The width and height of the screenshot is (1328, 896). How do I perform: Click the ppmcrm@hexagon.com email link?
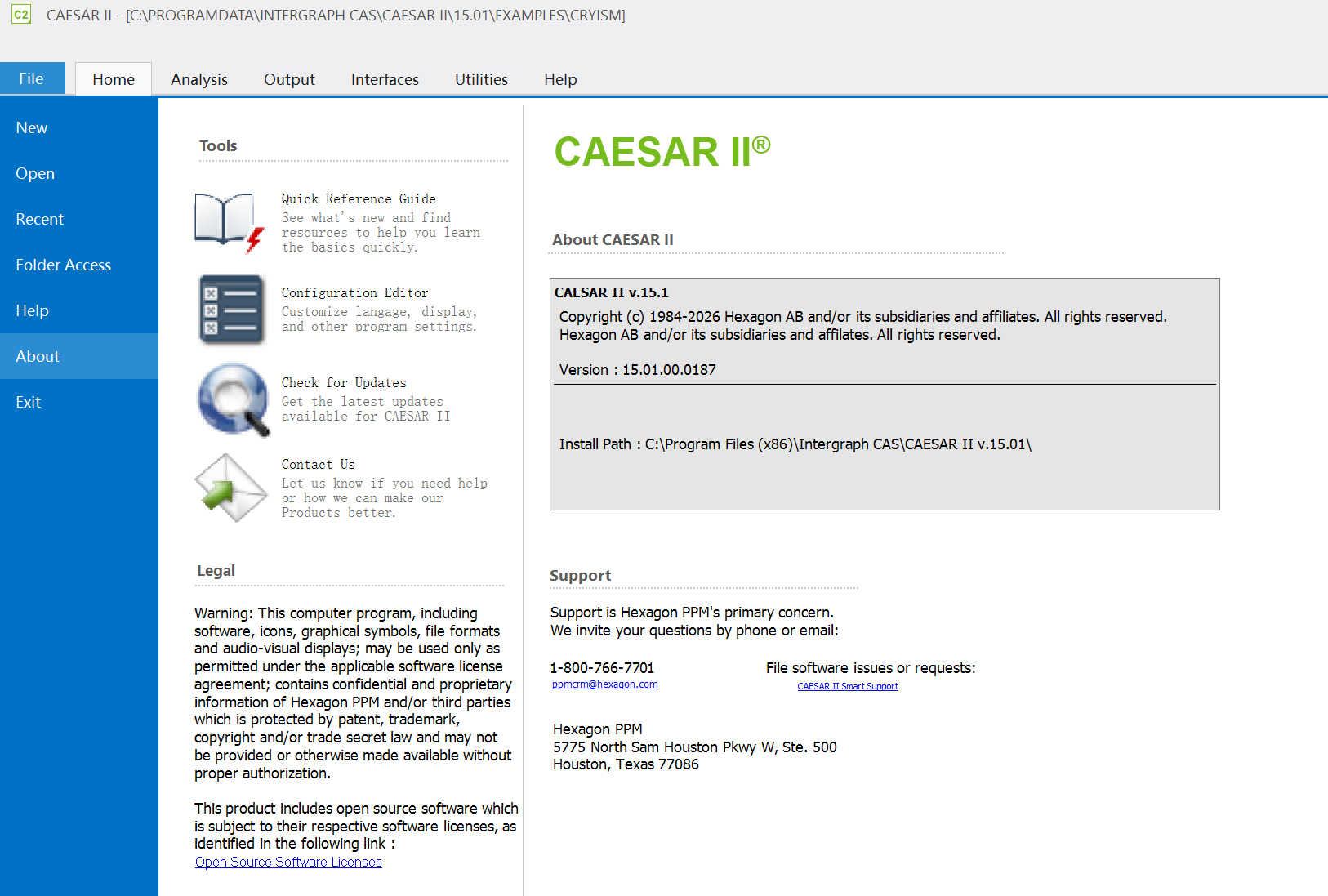coord(604,684)
